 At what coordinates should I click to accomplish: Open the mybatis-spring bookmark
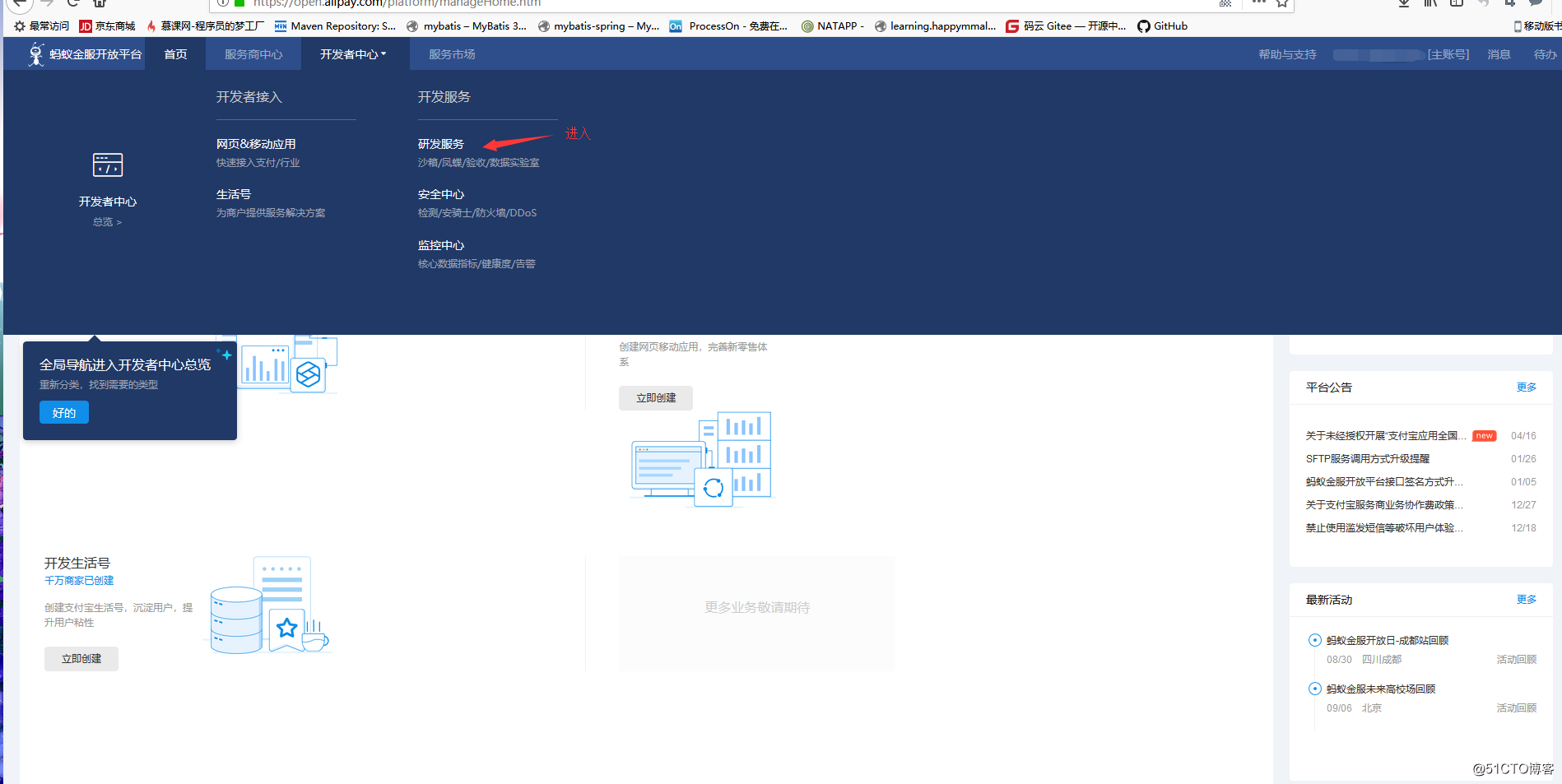coord(598,26)
